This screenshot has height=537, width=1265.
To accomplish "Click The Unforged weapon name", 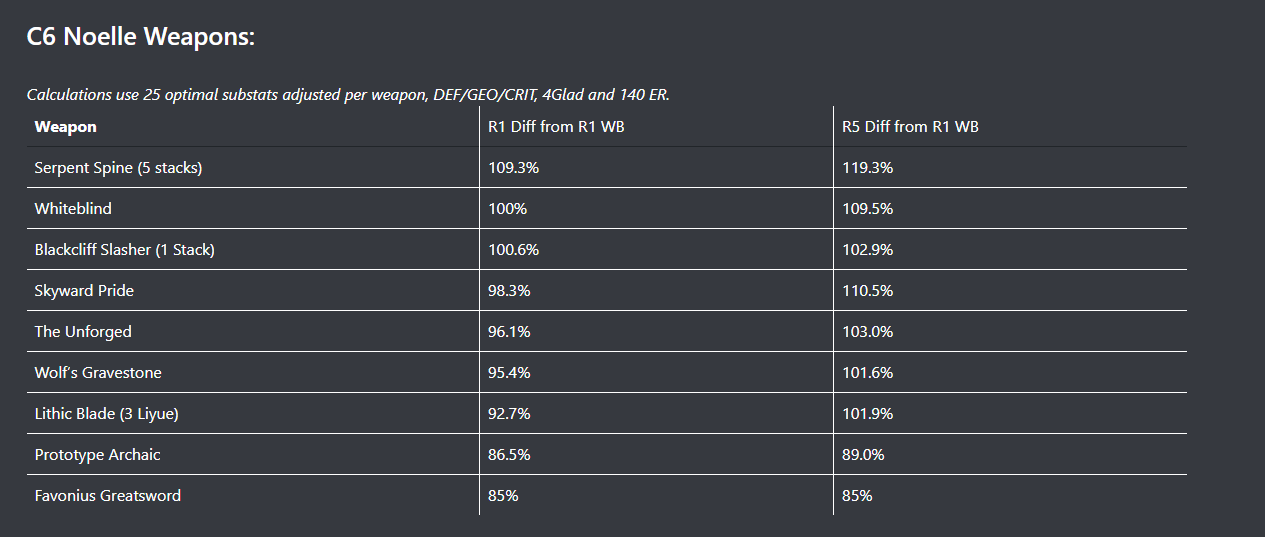I will coord(83,332).
